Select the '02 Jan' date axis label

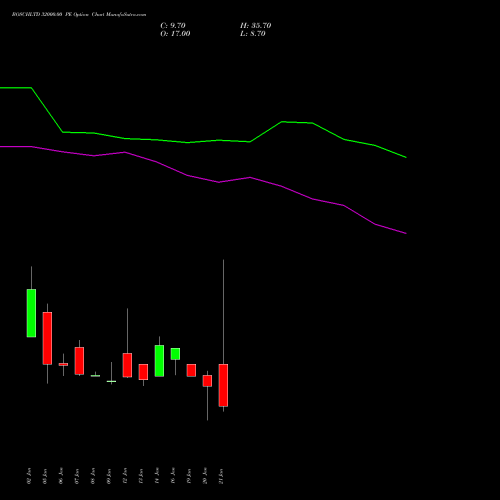tap(29, 476)
